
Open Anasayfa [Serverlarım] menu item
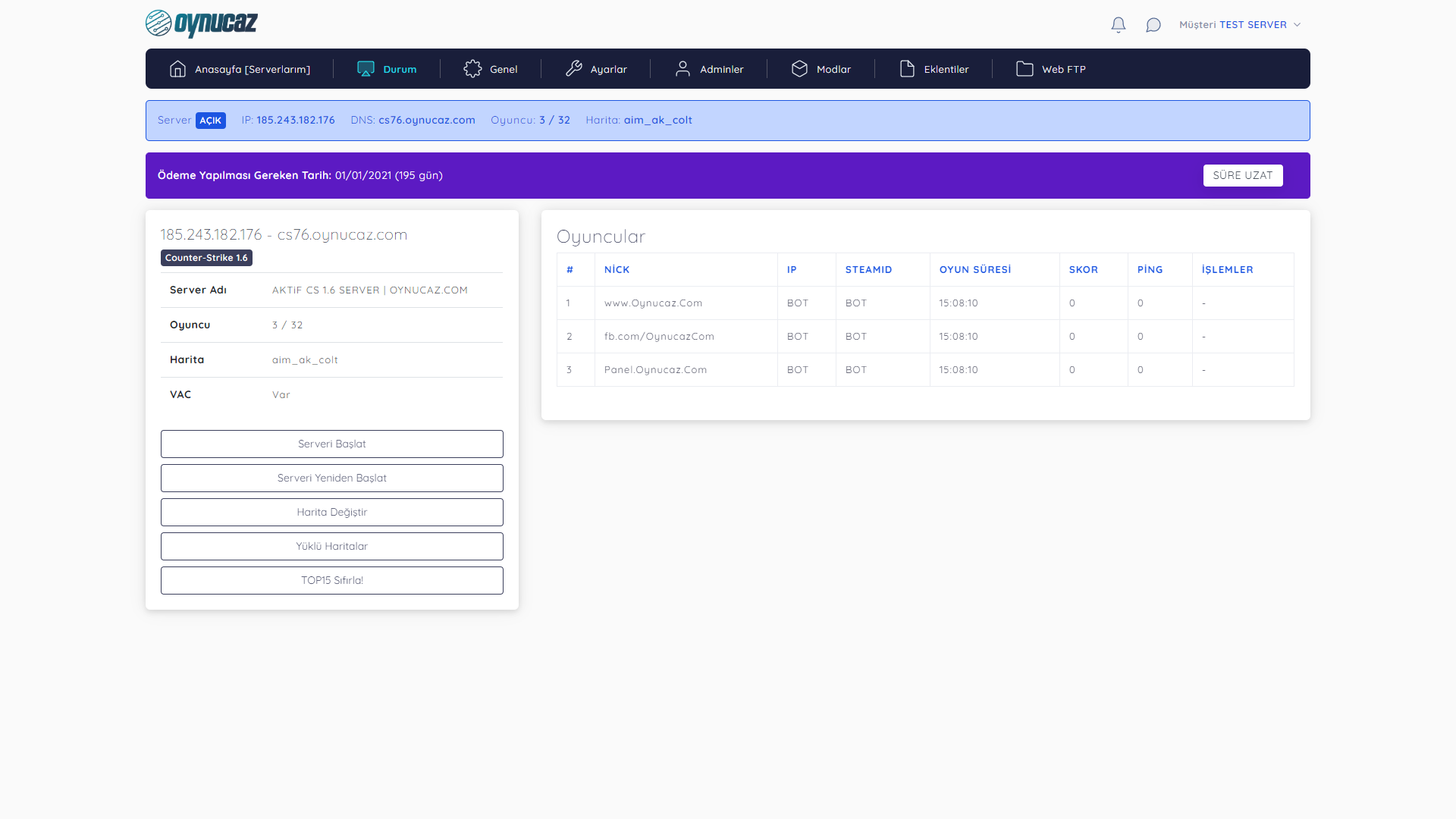(x=240, y=69)
